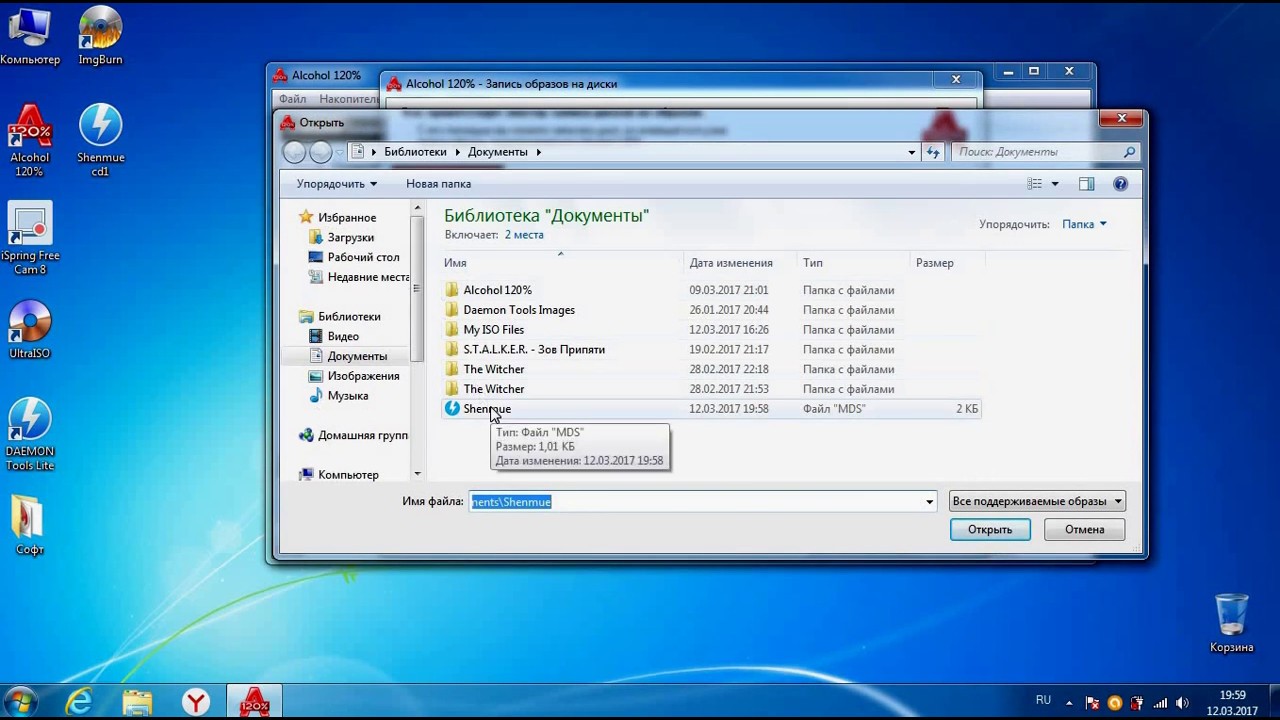Sort by the Имя column header
The width and height of the screenshot is (1280, 720).
tap(563, 263)
